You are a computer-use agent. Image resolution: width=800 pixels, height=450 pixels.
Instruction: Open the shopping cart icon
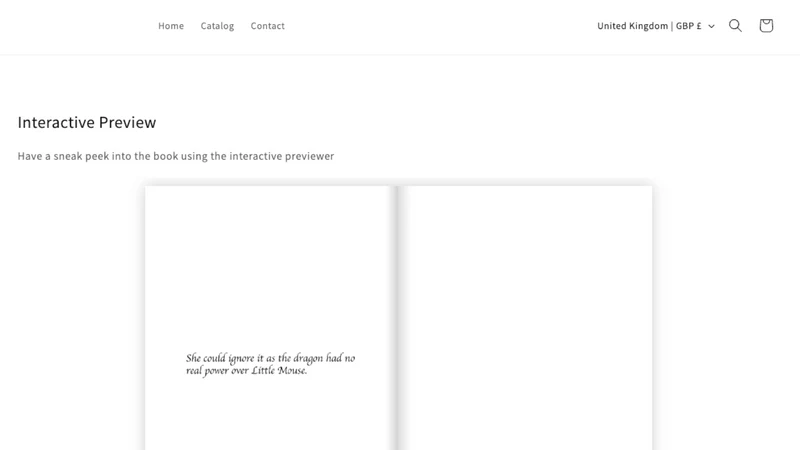coord(766,26)
